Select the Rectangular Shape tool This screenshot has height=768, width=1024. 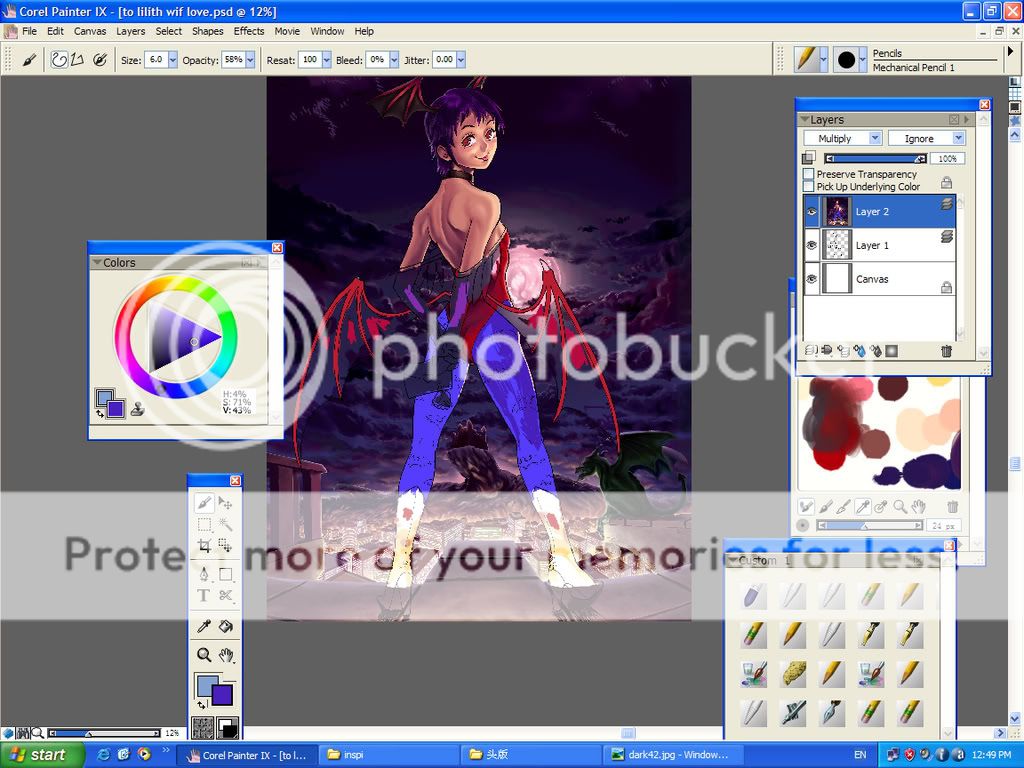coord(225,574)
